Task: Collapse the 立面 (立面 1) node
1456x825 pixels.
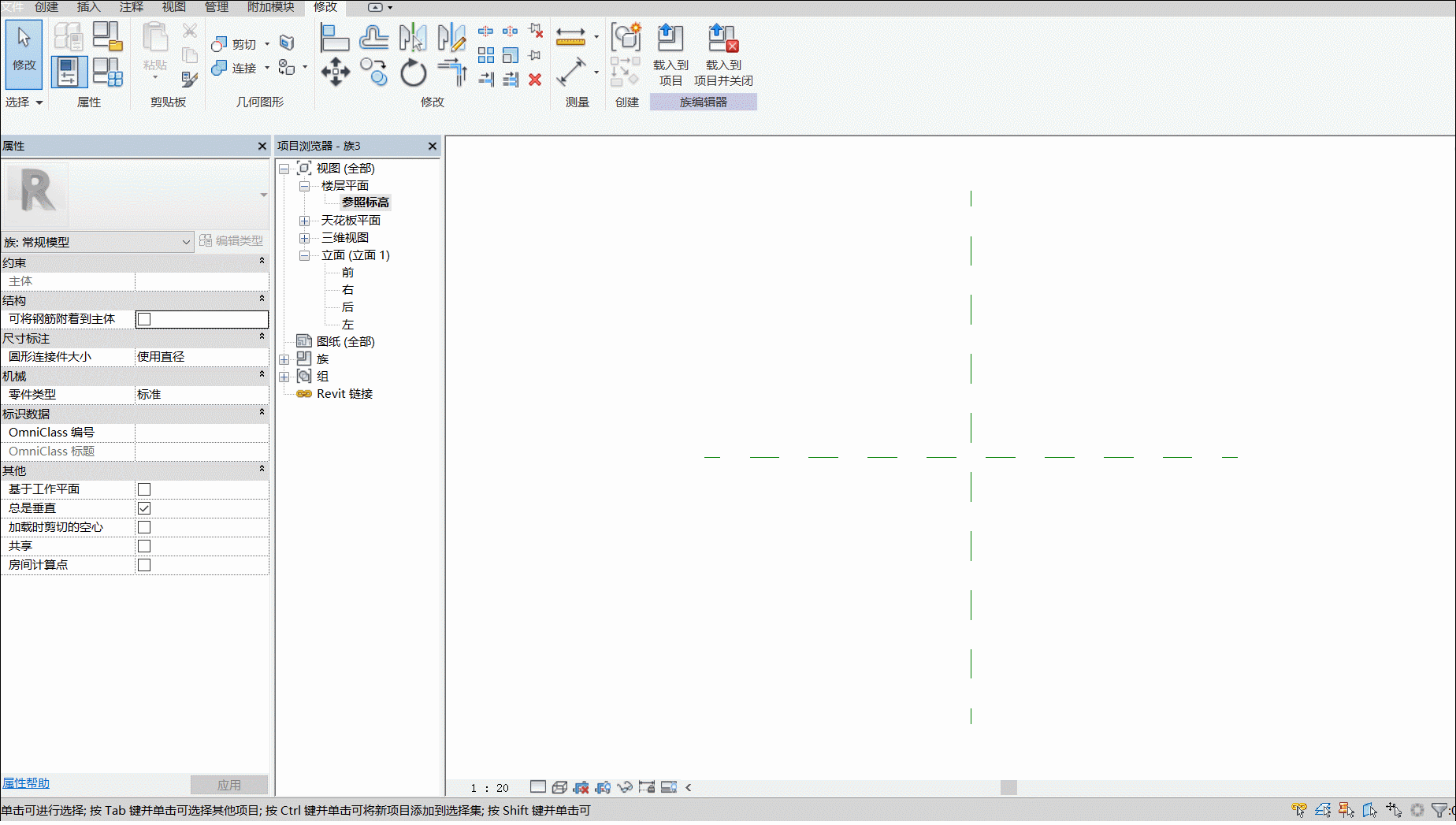Action: pyautogui.click(x=304, y=255)
